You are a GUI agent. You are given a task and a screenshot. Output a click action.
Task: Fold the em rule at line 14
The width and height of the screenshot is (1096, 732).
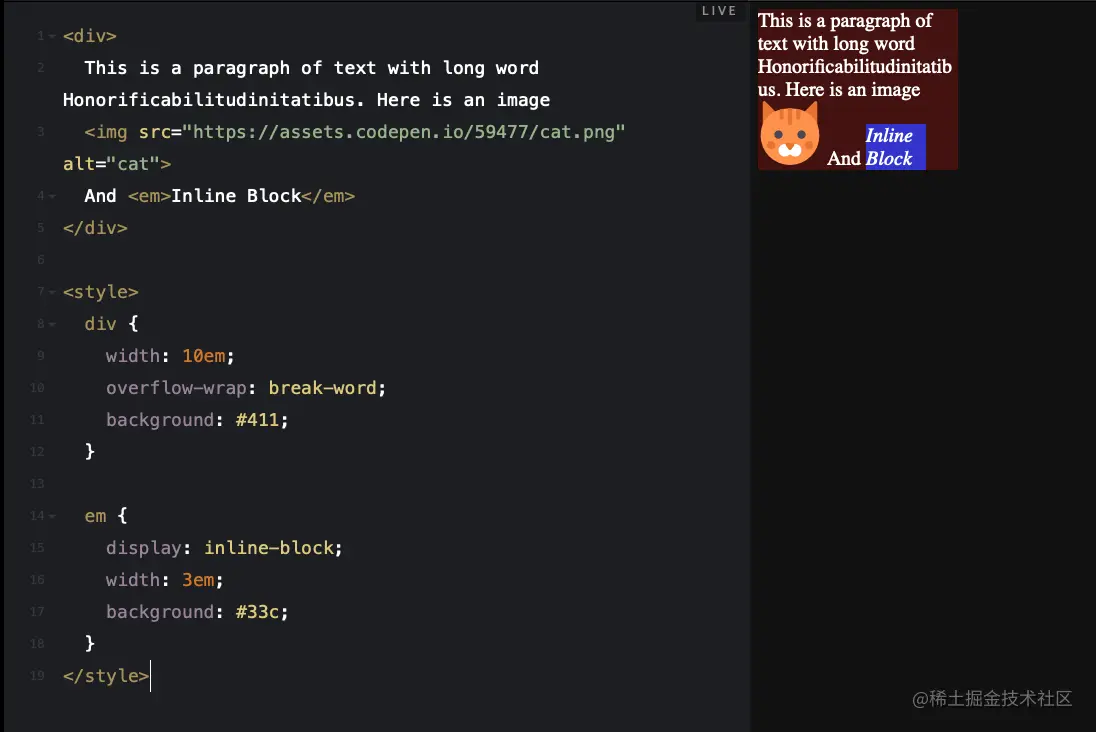52,517
